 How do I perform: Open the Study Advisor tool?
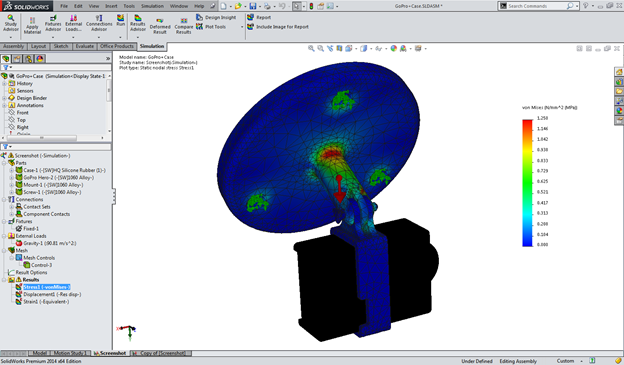pyautogui.click(x=11, y=24)
